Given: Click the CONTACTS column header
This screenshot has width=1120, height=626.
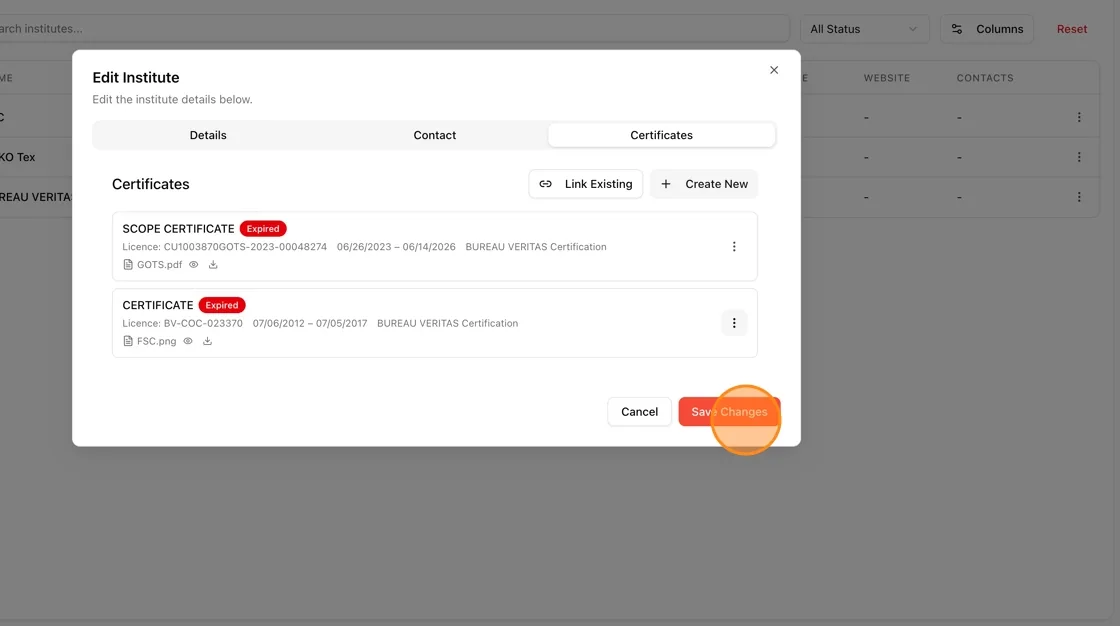Looking at the screenshot, I should coord(985,78).
